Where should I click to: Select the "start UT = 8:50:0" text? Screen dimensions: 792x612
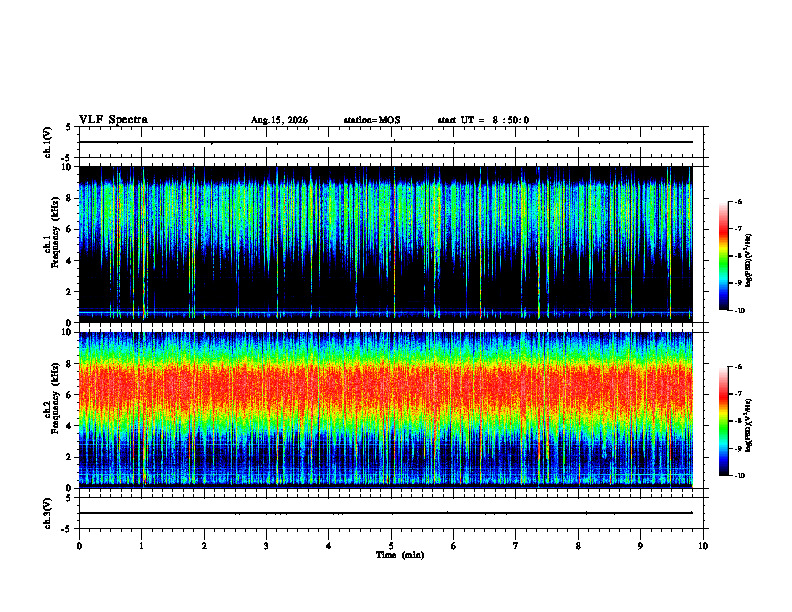tap(483, 120)
